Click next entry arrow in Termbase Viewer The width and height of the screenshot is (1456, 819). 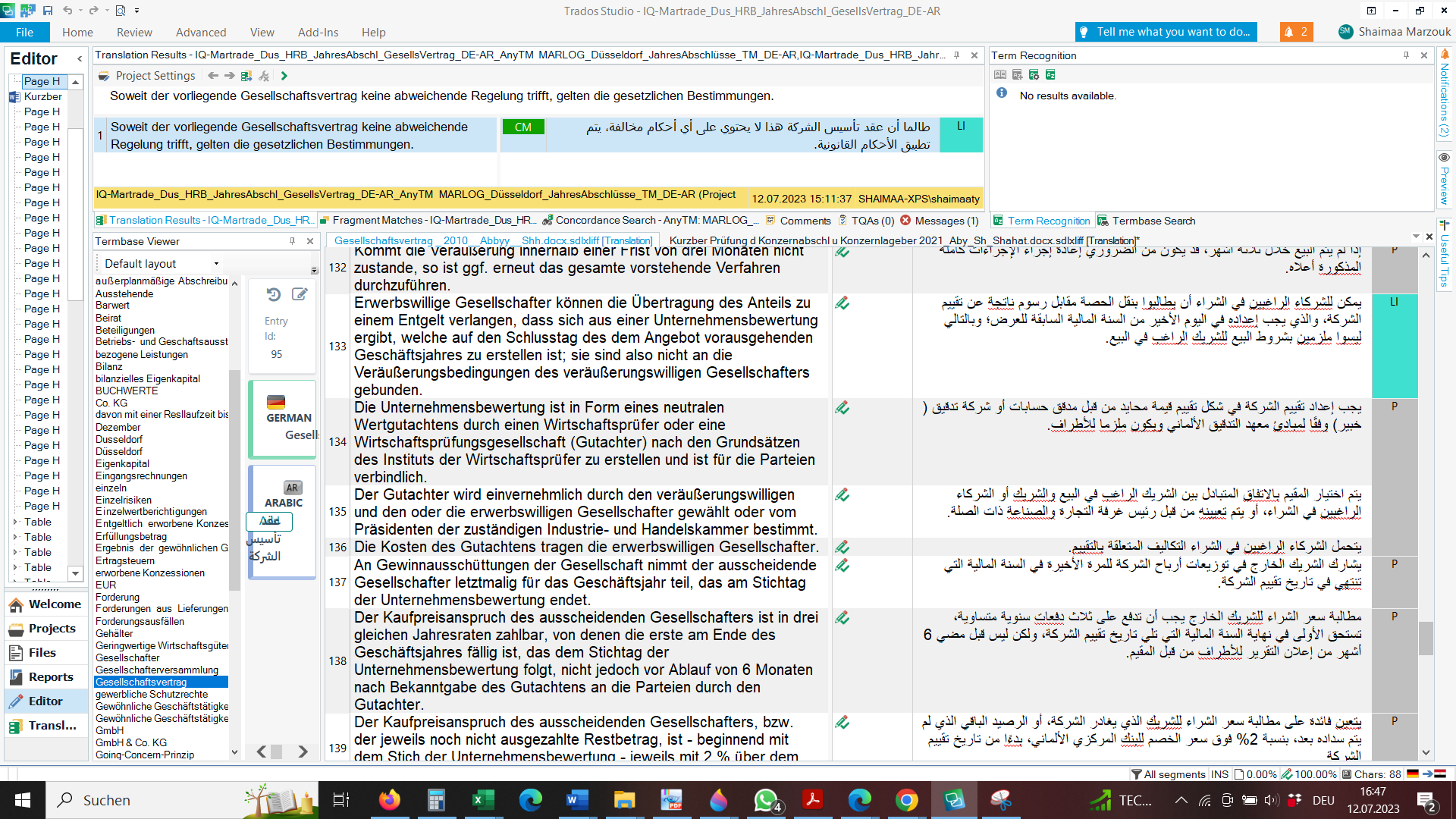tap(303, 752)
